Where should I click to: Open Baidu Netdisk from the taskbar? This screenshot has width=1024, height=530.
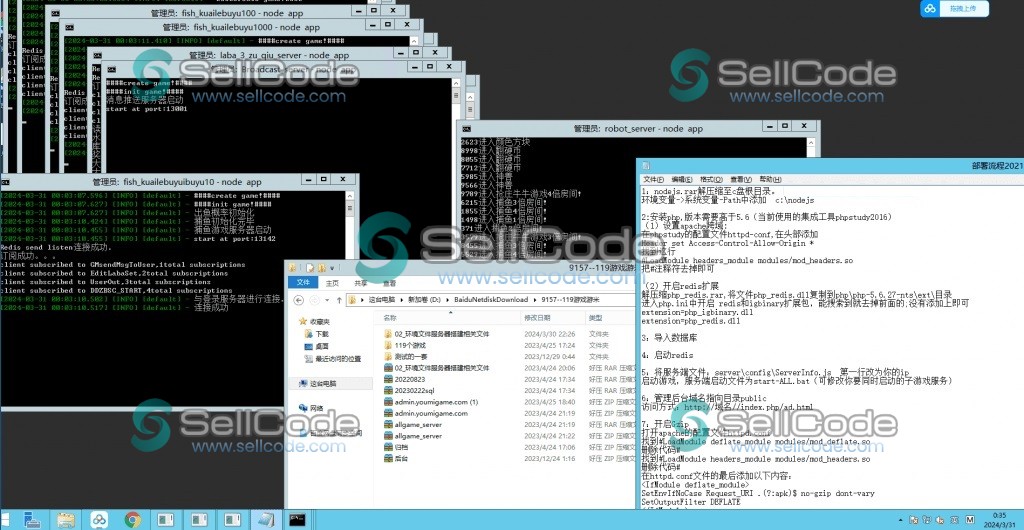tap(99, 520)
